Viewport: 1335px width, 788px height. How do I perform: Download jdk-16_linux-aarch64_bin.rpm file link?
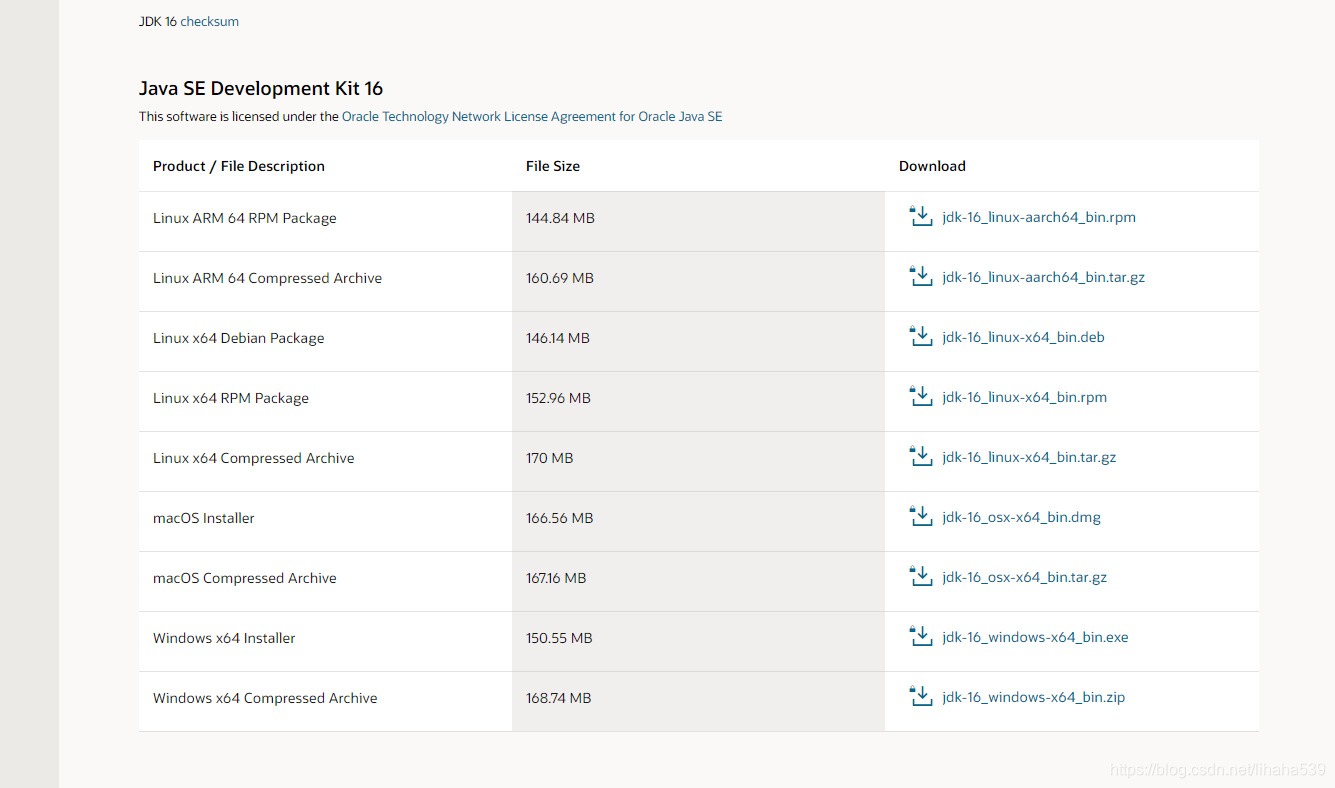click(1039, 217)
